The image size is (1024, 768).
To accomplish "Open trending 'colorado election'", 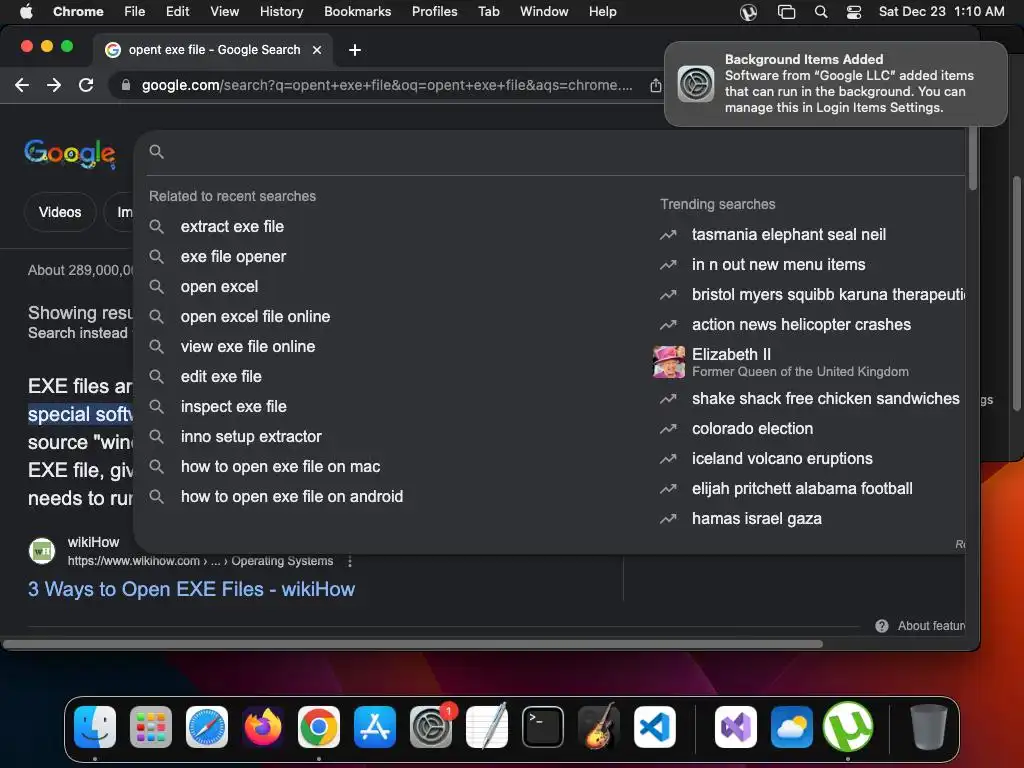I will pyautogui.click(x=752, y=428).
